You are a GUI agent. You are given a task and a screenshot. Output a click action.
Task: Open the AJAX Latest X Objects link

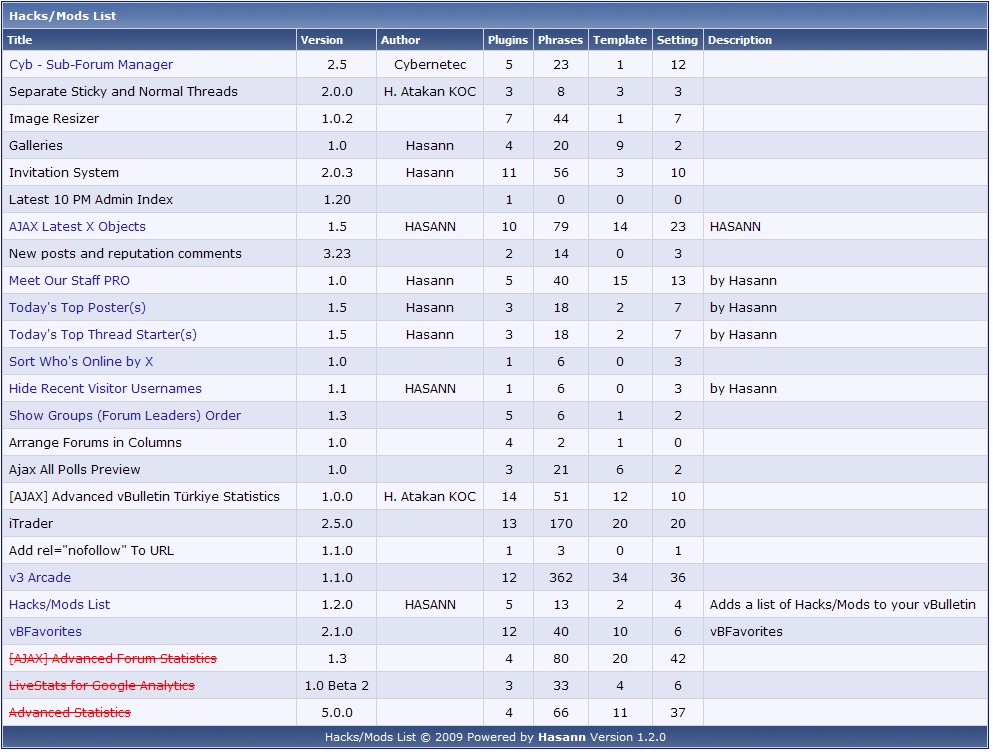[77, 227]
